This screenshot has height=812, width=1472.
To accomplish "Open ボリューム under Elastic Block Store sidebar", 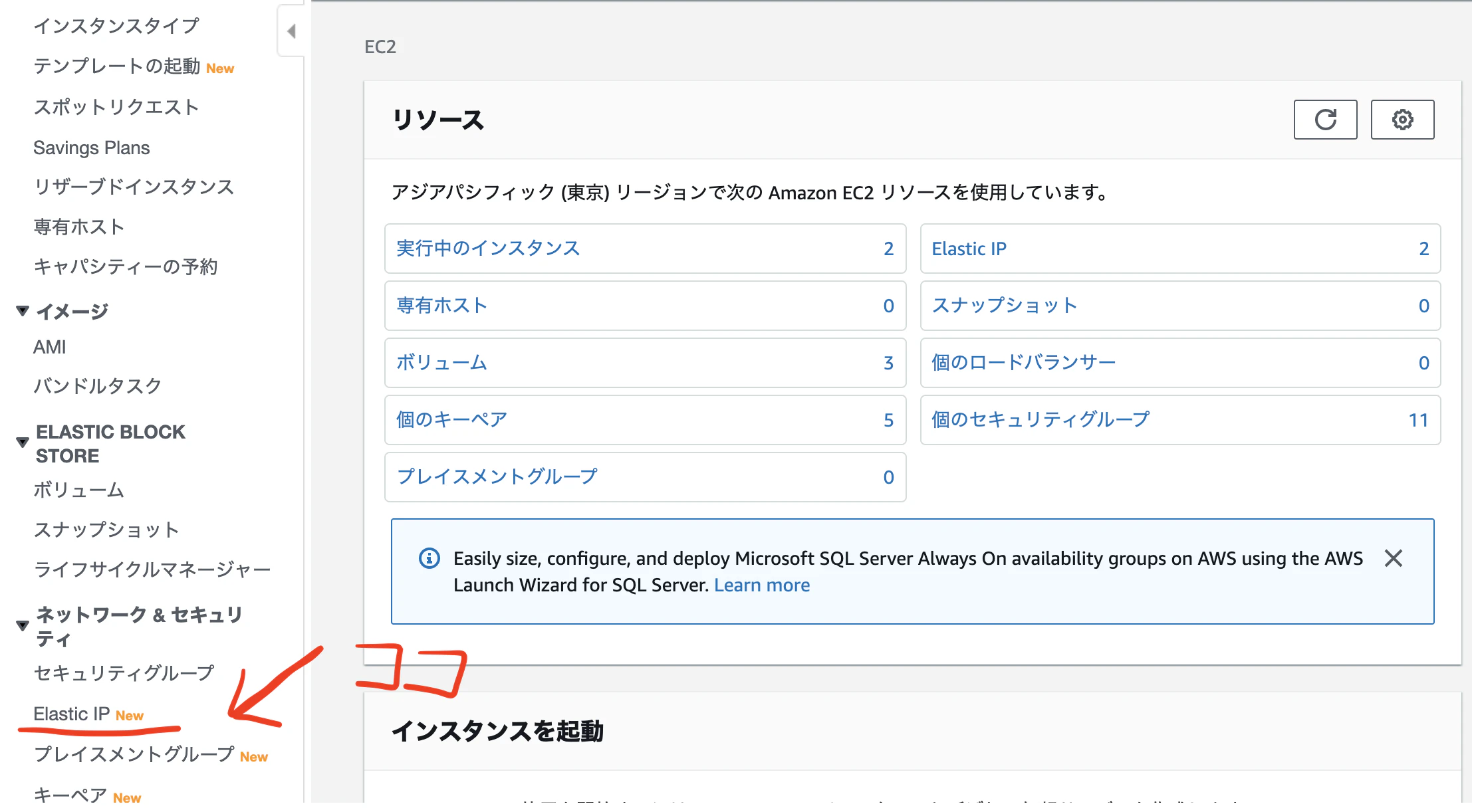I will click(x=79, y=490).
